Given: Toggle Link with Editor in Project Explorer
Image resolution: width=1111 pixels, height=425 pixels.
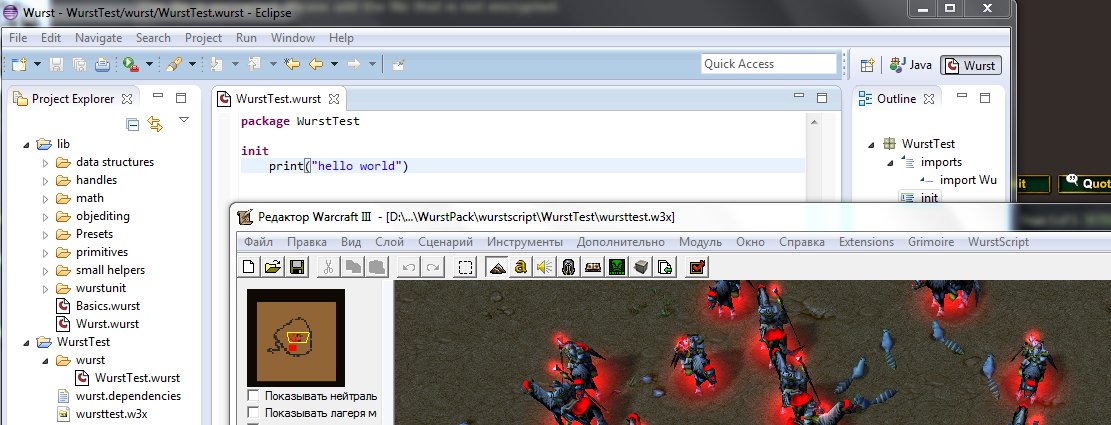Looking at the screenshot, I should [x=155, y=125].
